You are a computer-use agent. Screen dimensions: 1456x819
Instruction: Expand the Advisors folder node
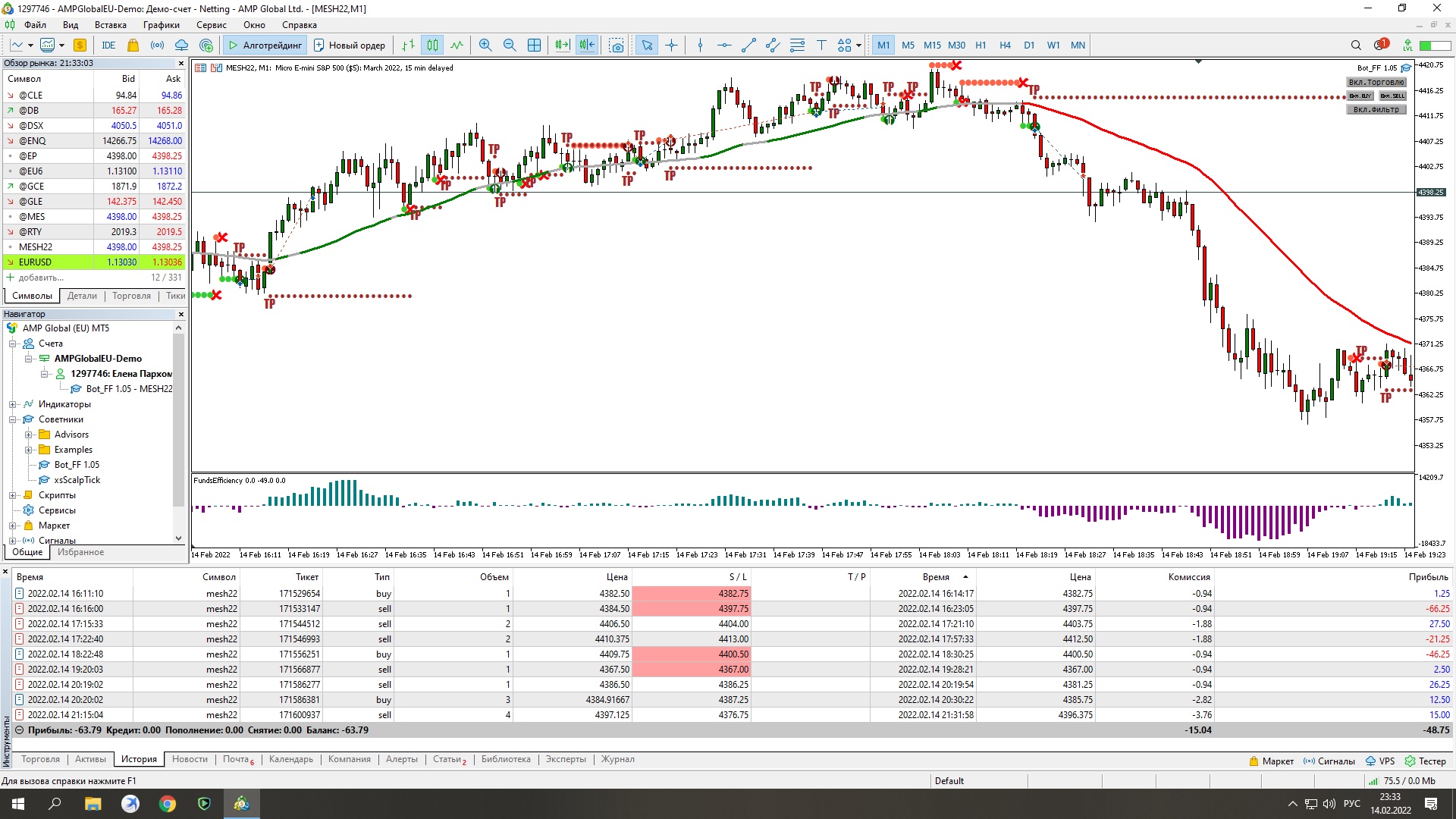(x=29, y=435)
